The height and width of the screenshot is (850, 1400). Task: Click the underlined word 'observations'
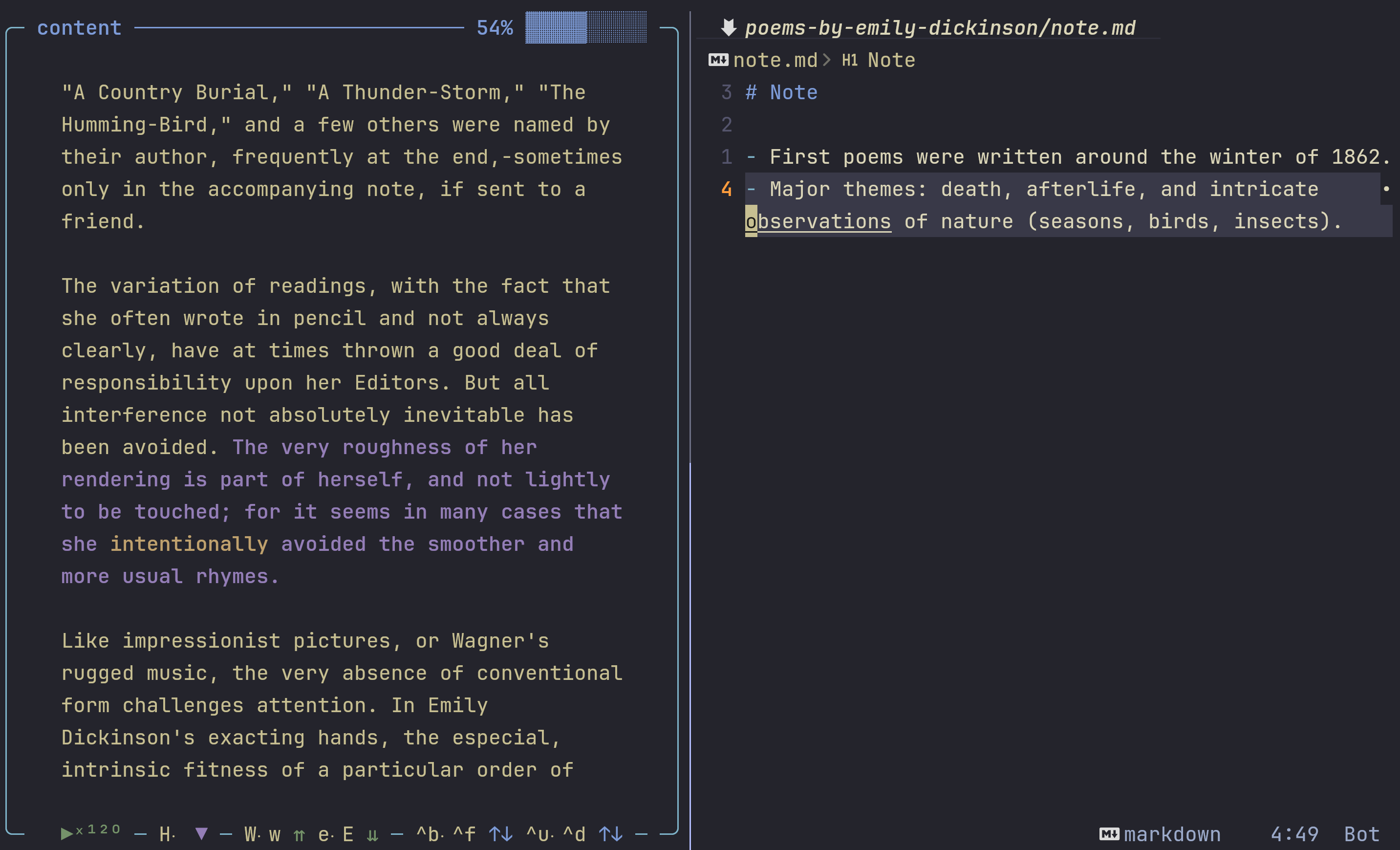pyautogui.click(x=818, y=221)
